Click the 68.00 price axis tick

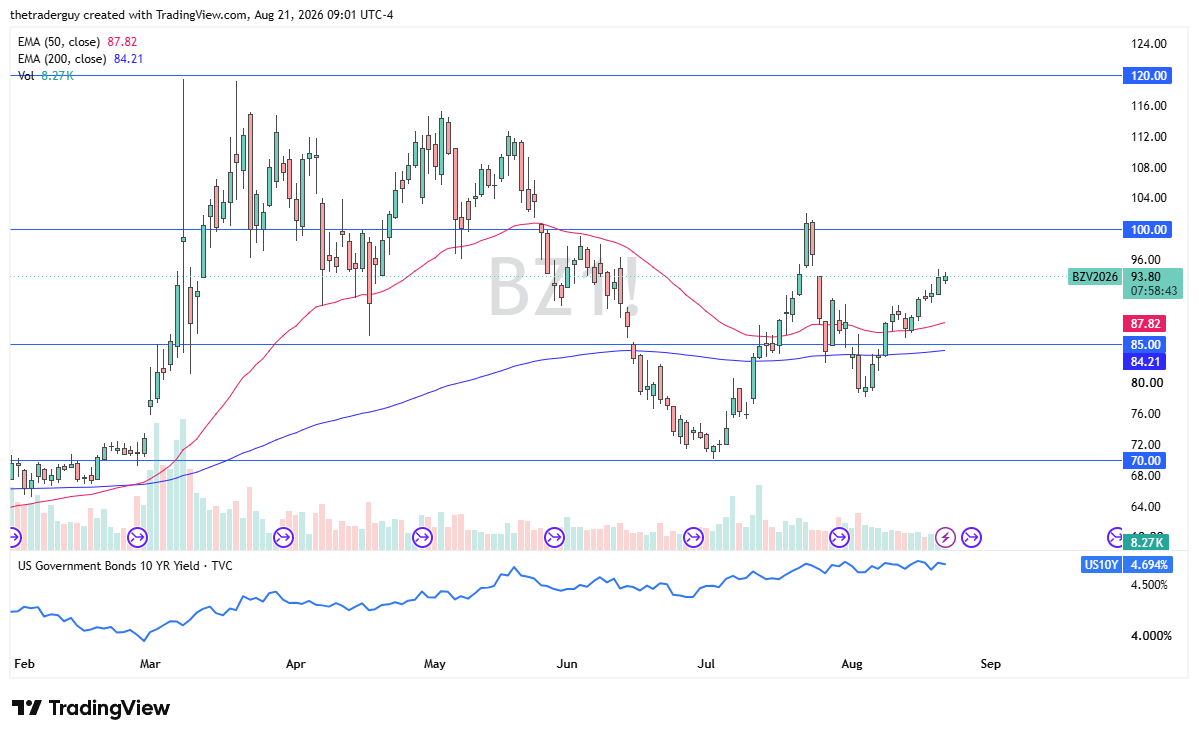(1146, 476)
